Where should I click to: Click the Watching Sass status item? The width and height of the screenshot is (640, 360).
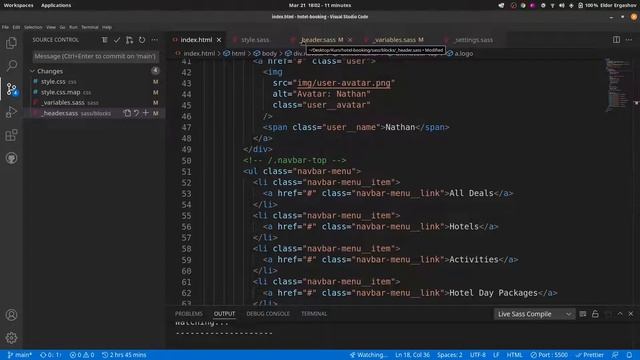tap(368, 355)
